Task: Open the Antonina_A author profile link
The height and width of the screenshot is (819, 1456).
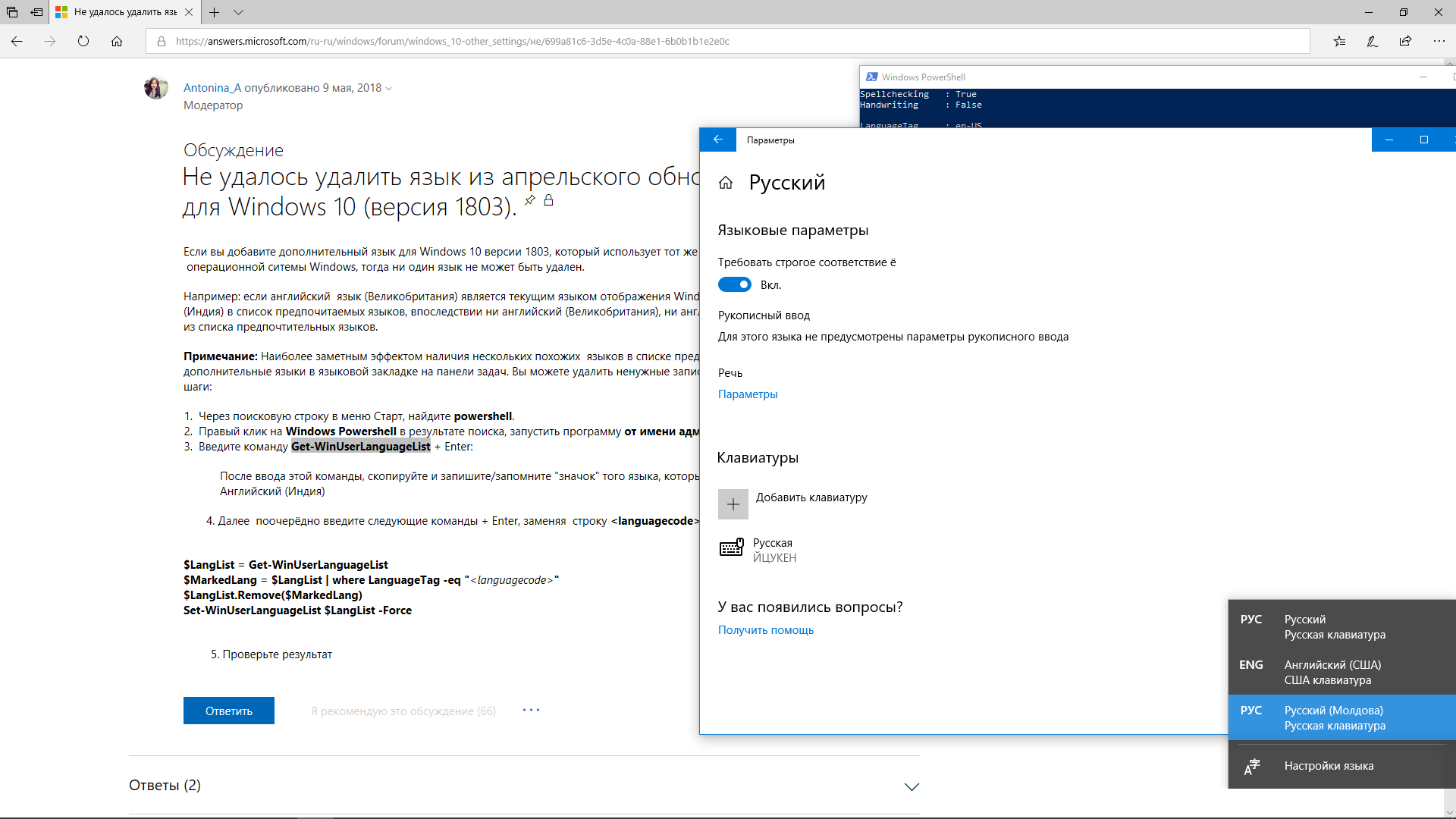Action: [x=212, y=88]
